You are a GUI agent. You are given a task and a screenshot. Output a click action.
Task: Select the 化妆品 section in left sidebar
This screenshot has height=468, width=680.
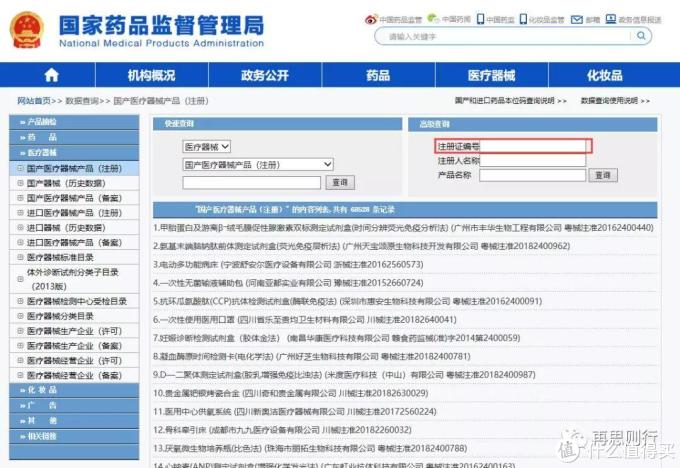pos(74,390)
